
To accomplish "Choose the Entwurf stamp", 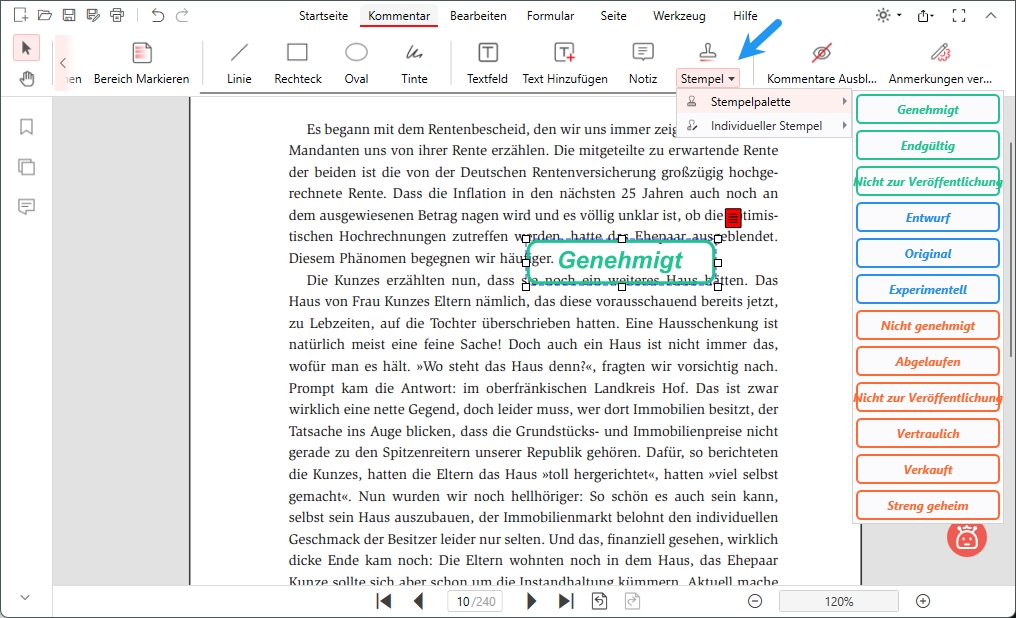I will click(928, 218).
